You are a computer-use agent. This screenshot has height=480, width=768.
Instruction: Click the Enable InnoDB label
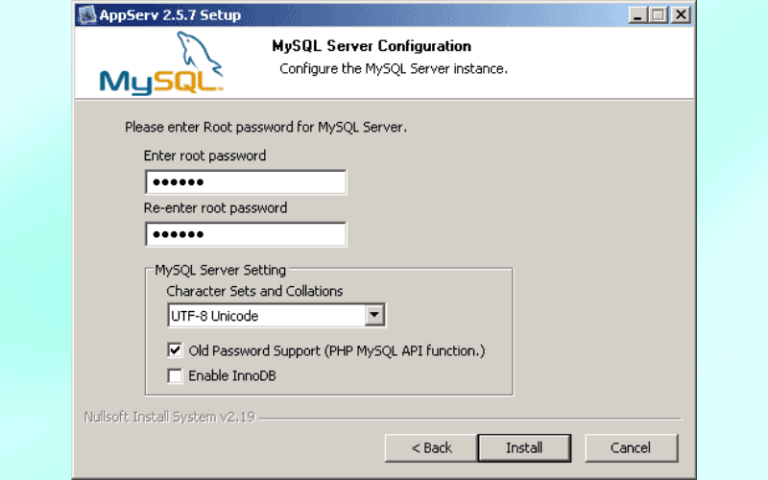[232, 376]
